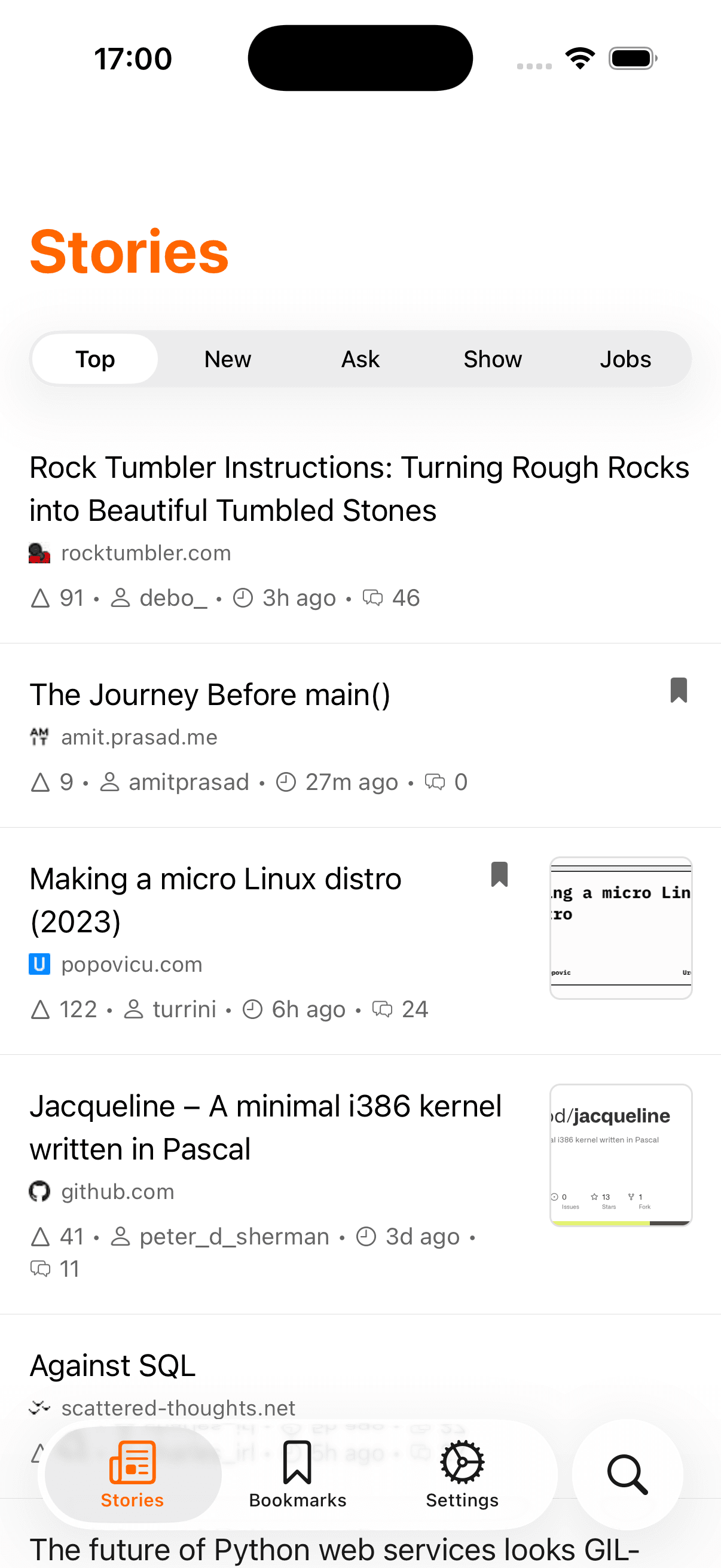Show the Ask stories segment
Image resolution: width=721 pixels, height=1568 pixels.
pyautogui.click(x=360, y=359)
